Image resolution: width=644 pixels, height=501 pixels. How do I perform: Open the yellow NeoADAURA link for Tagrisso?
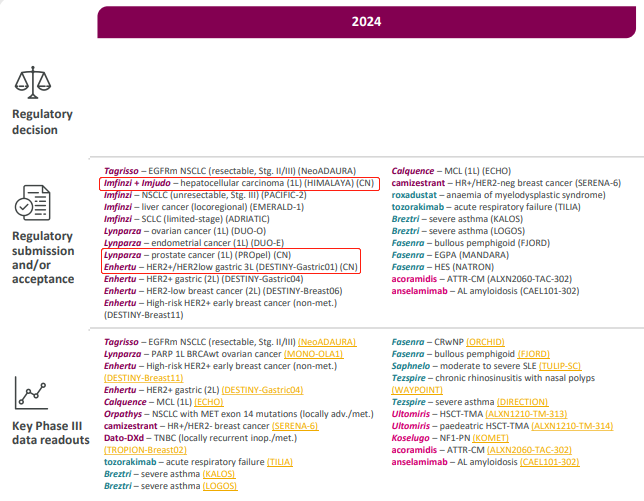pyautogui.click(x=327, y=342)
